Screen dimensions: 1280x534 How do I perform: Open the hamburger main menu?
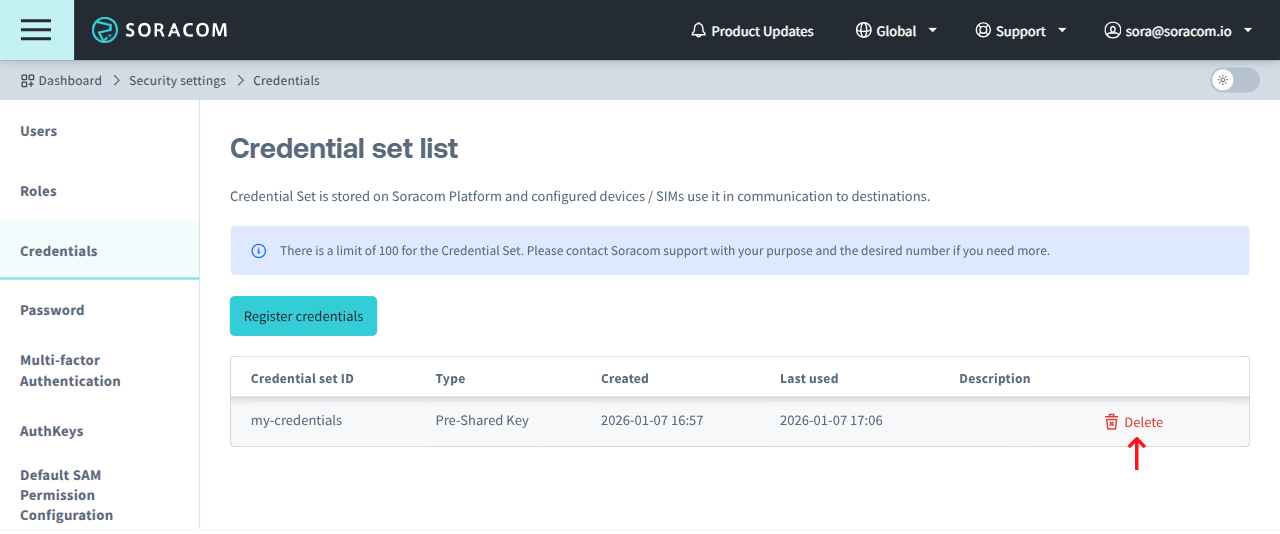click(x=36, y=30)
